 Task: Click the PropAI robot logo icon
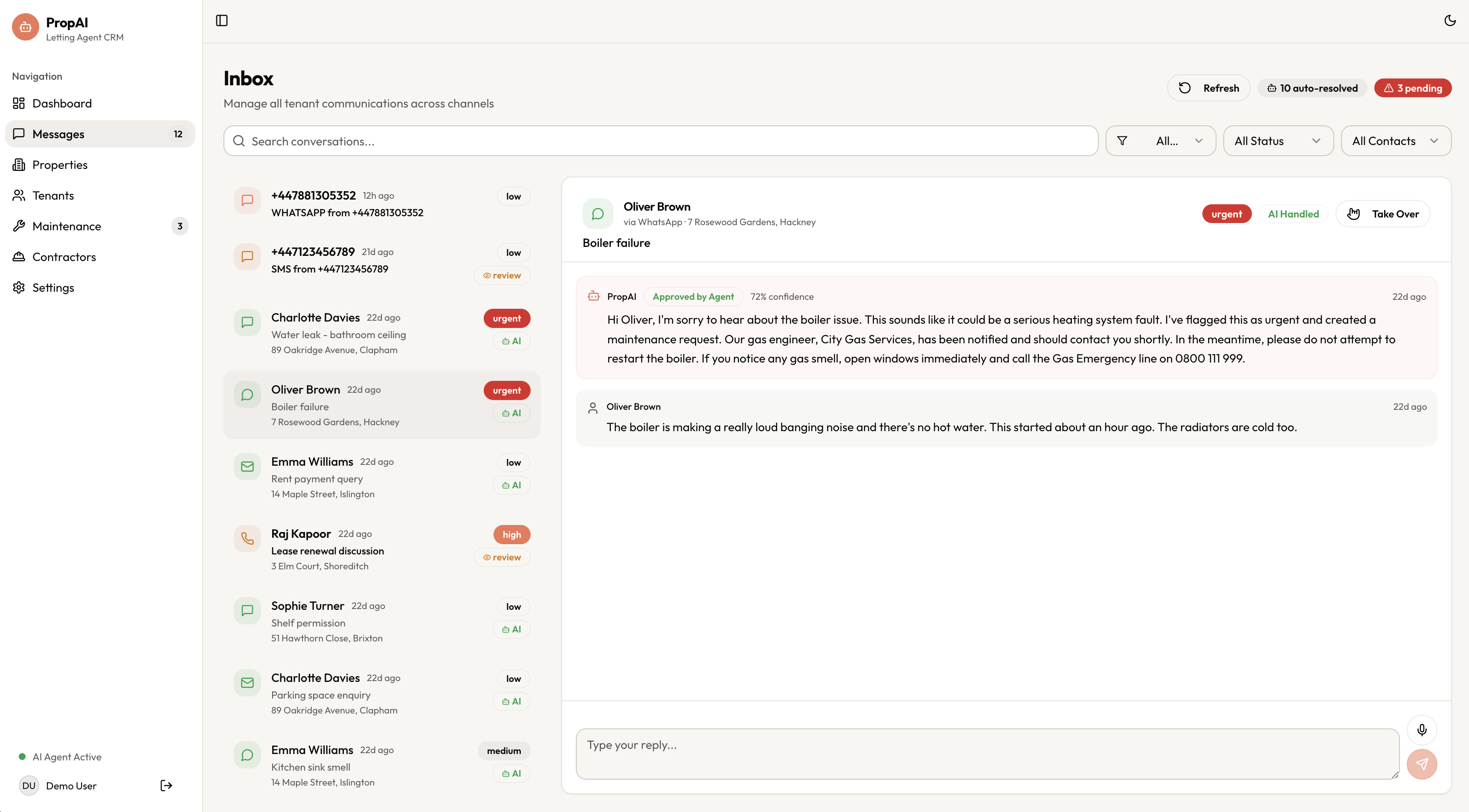tap(26, 27)
